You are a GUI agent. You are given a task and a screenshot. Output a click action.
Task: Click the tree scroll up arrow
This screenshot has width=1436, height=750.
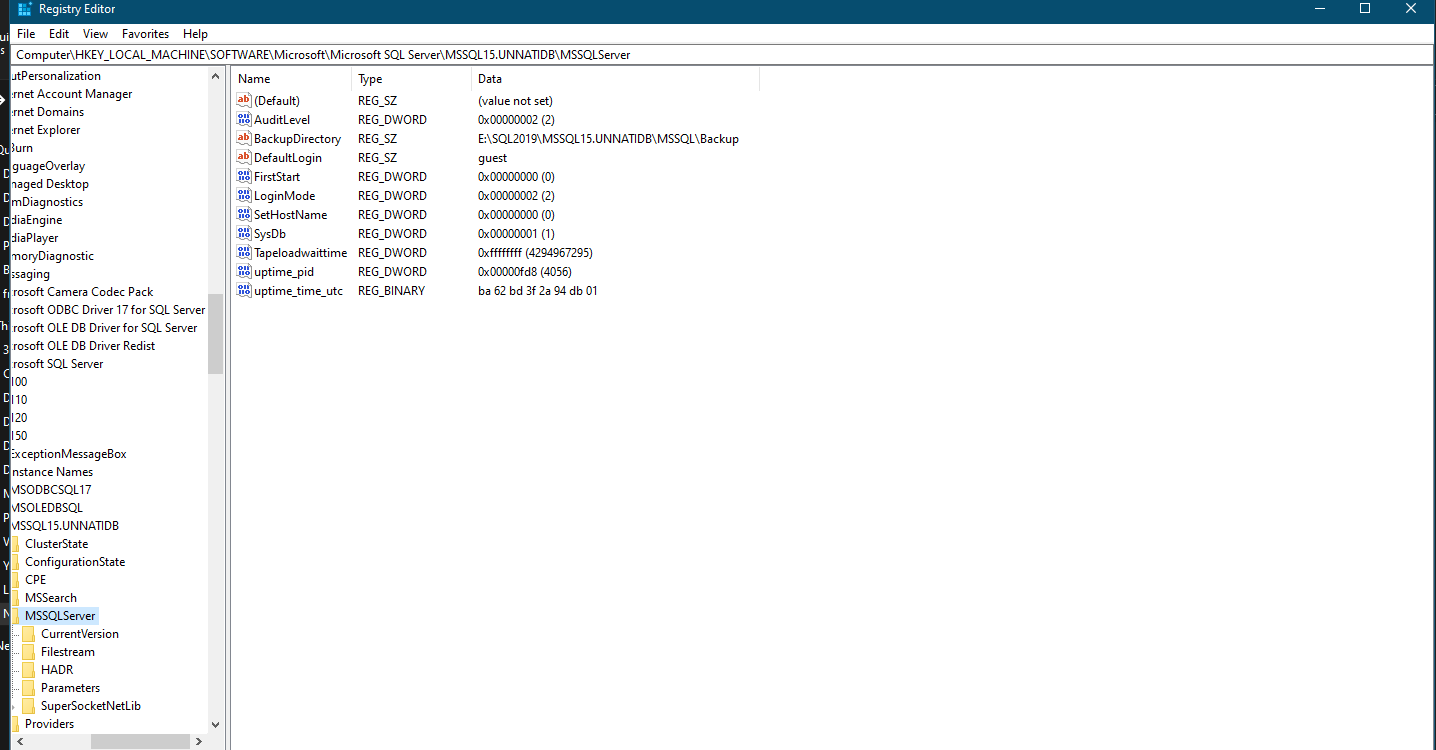[x=215, y=76]
